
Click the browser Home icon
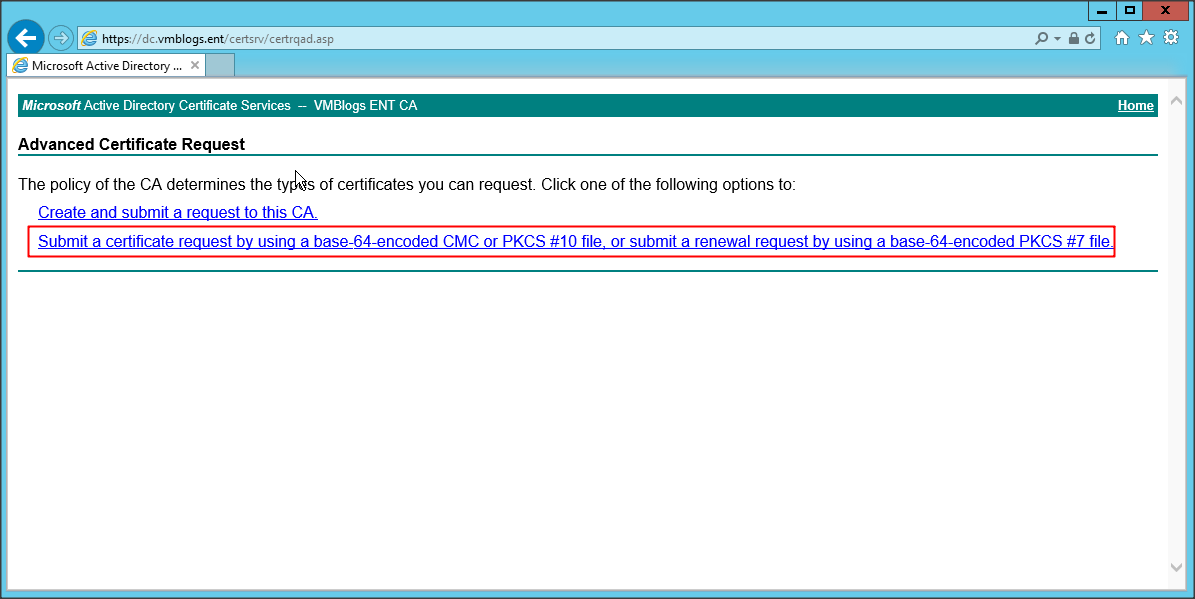[1122, 38]
